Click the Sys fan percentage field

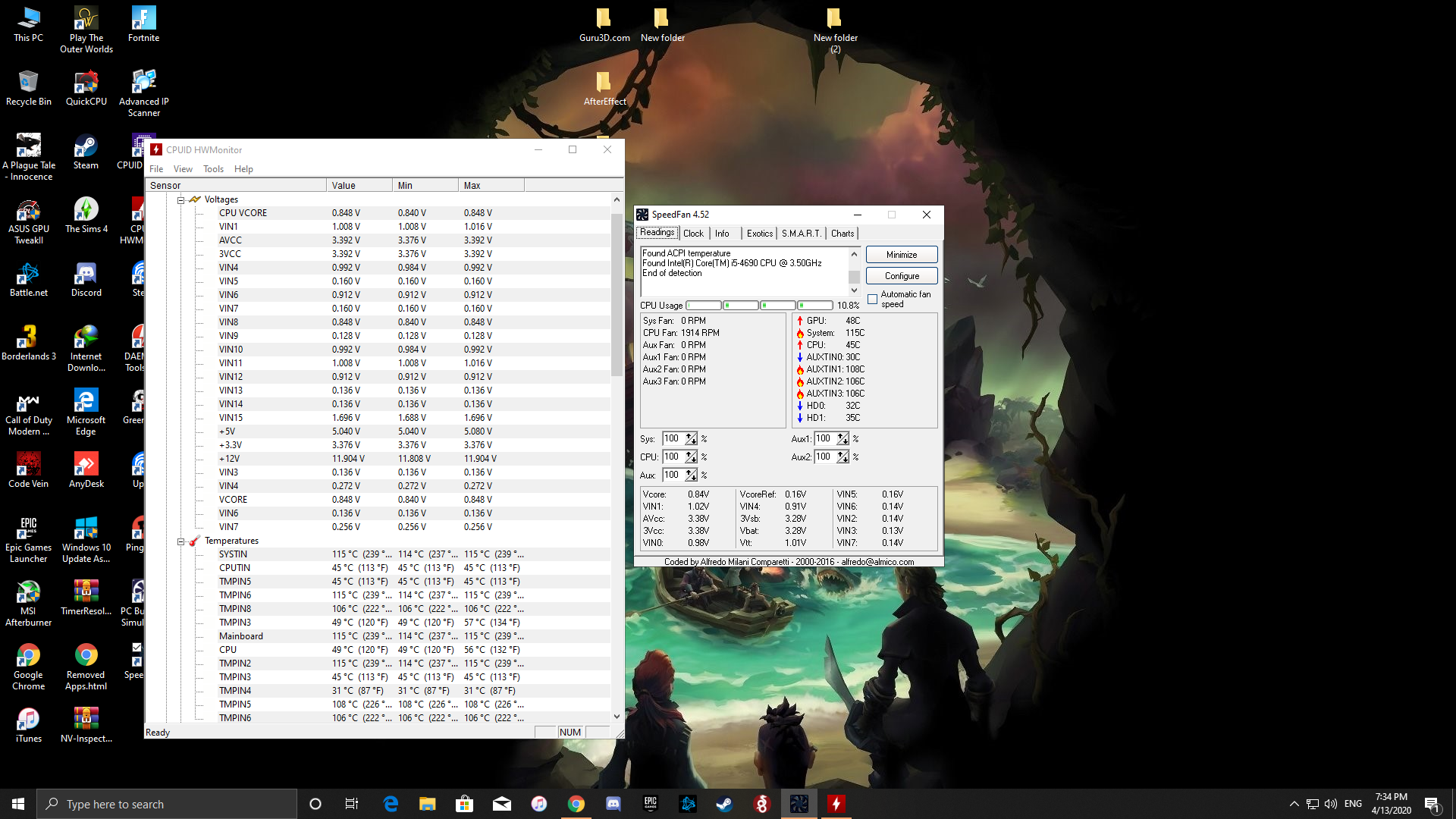click(x=673, y=439)
